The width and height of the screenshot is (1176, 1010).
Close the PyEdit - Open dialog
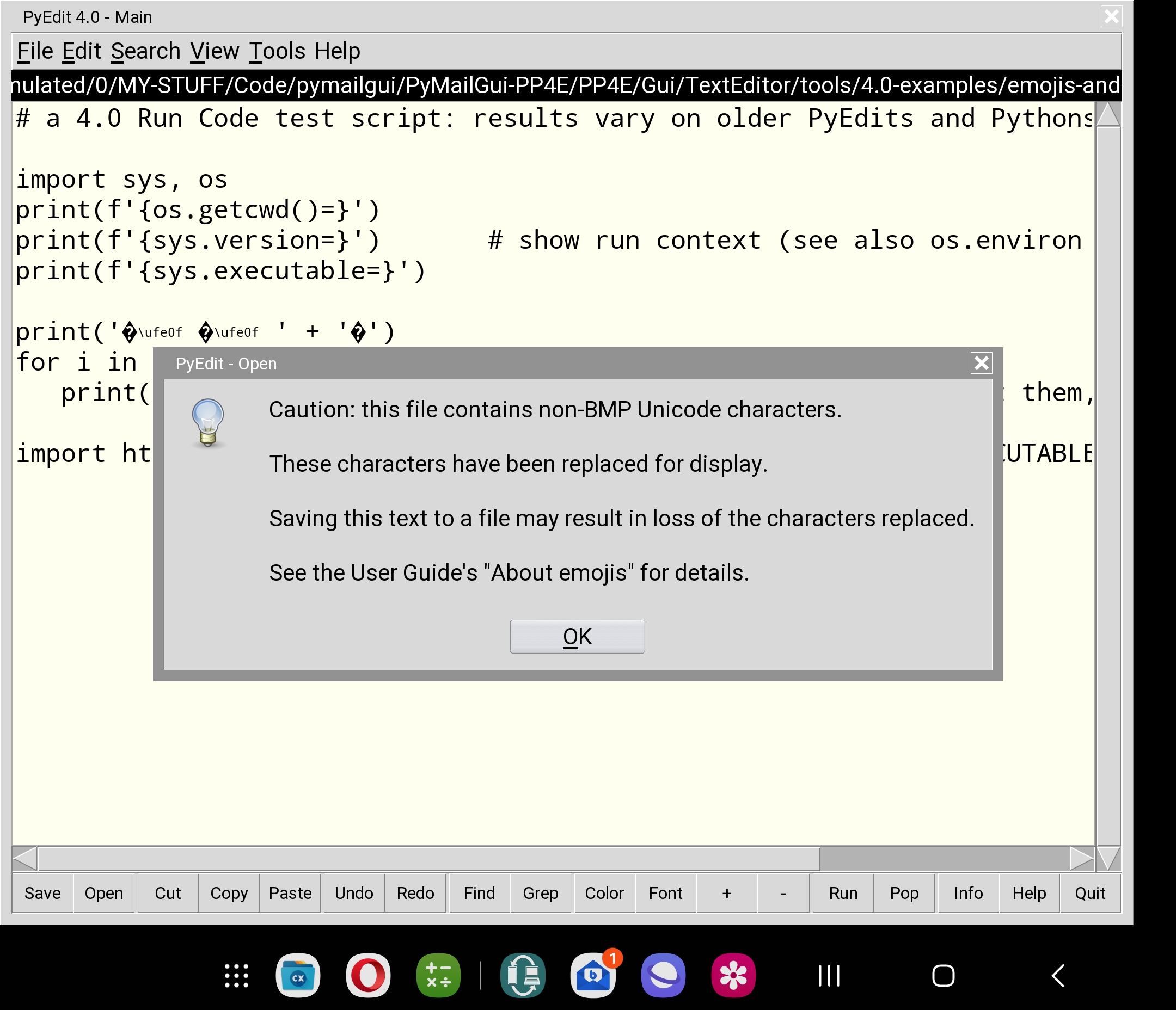[x=981, y=363]
